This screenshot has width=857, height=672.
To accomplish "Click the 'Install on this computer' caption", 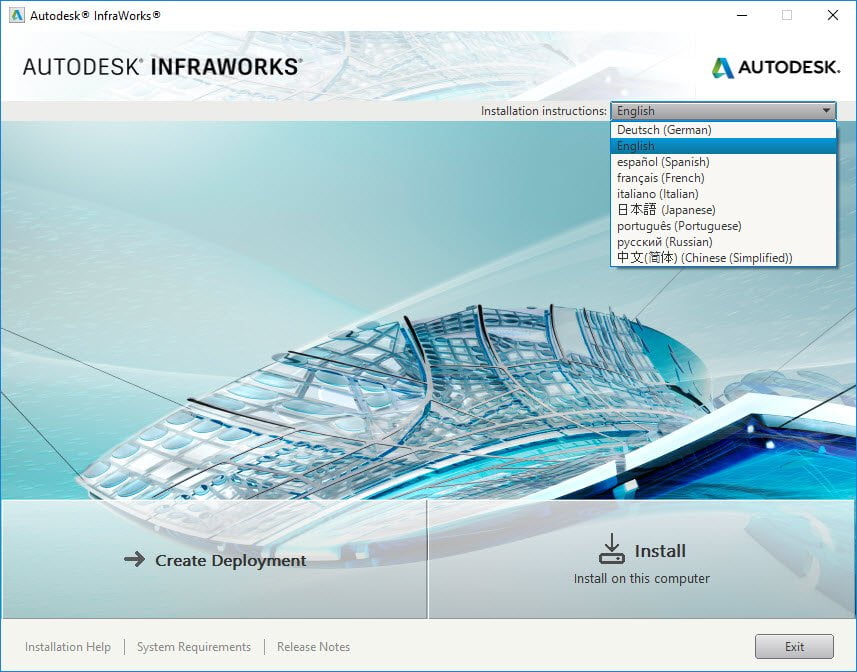I will 642,579.
